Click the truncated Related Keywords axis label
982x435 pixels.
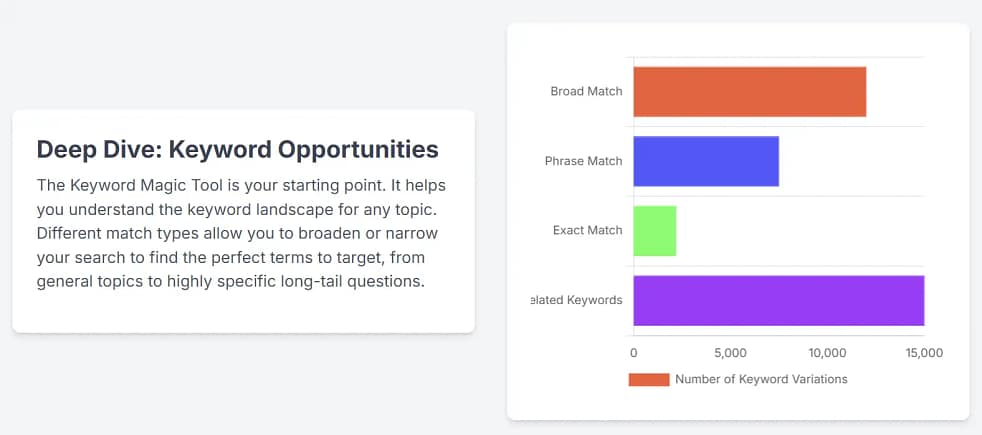(579, 300)
